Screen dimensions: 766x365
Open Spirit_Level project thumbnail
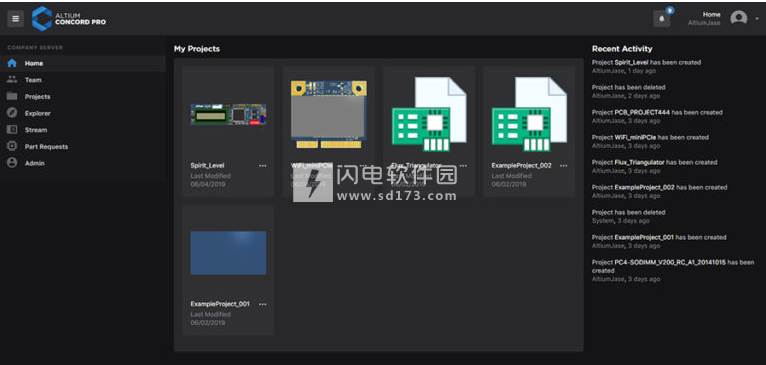pyautogui.click(x=228, y=114)
